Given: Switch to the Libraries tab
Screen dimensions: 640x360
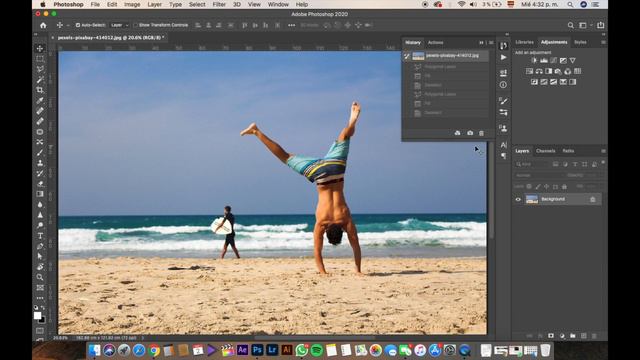Looking at the screenshot, I should tap(524, 42).
